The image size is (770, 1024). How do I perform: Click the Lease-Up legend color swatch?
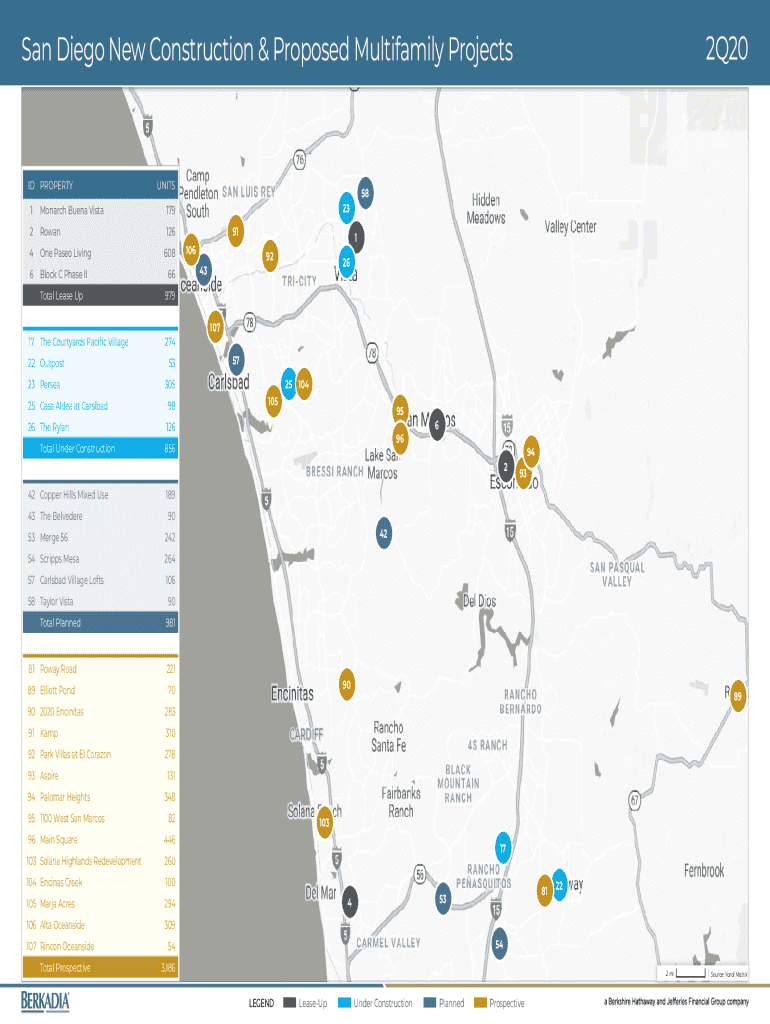pos(289,1003)
